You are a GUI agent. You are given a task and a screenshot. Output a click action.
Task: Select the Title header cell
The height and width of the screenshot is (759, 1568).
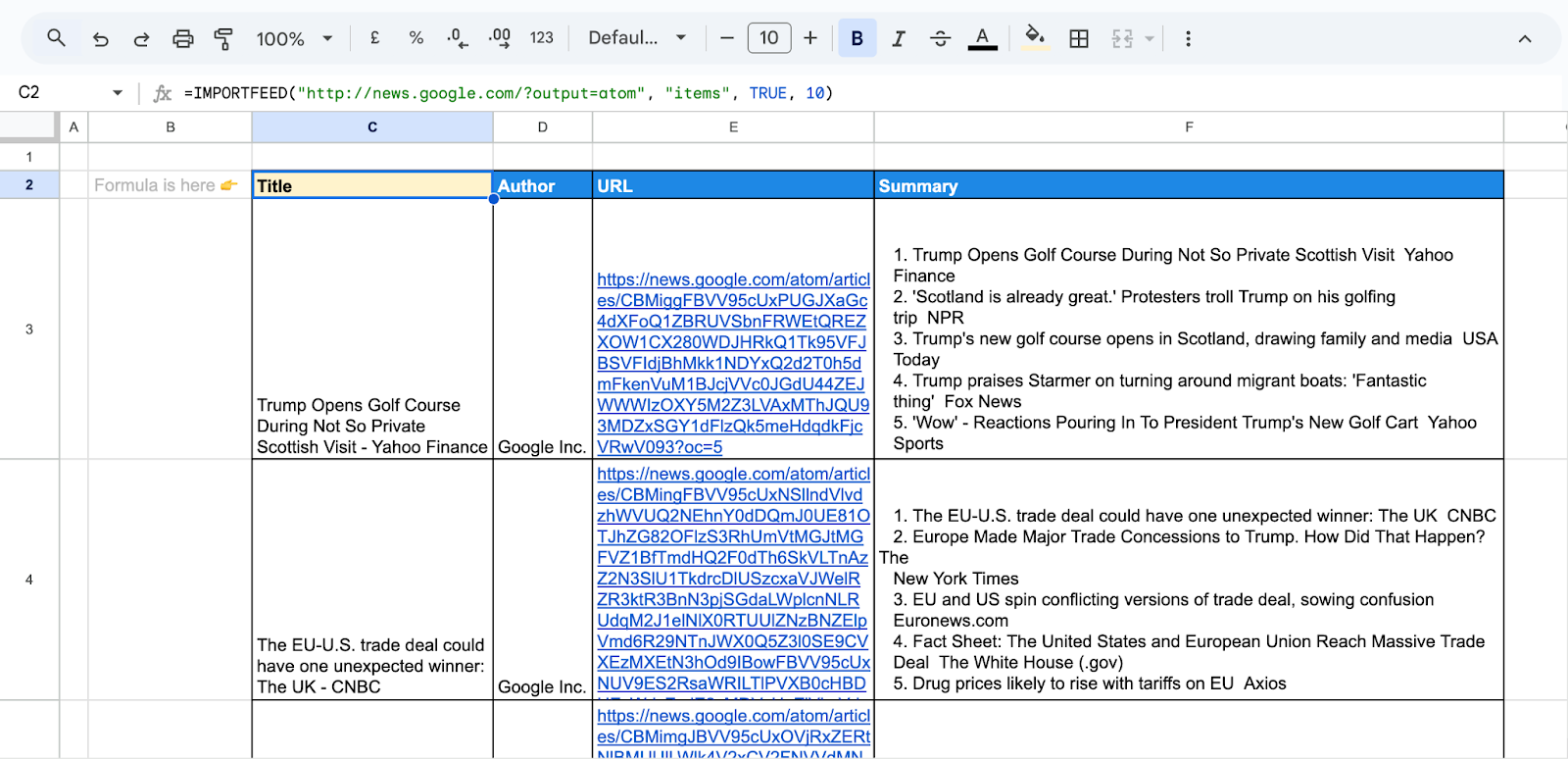coord(372,185)
